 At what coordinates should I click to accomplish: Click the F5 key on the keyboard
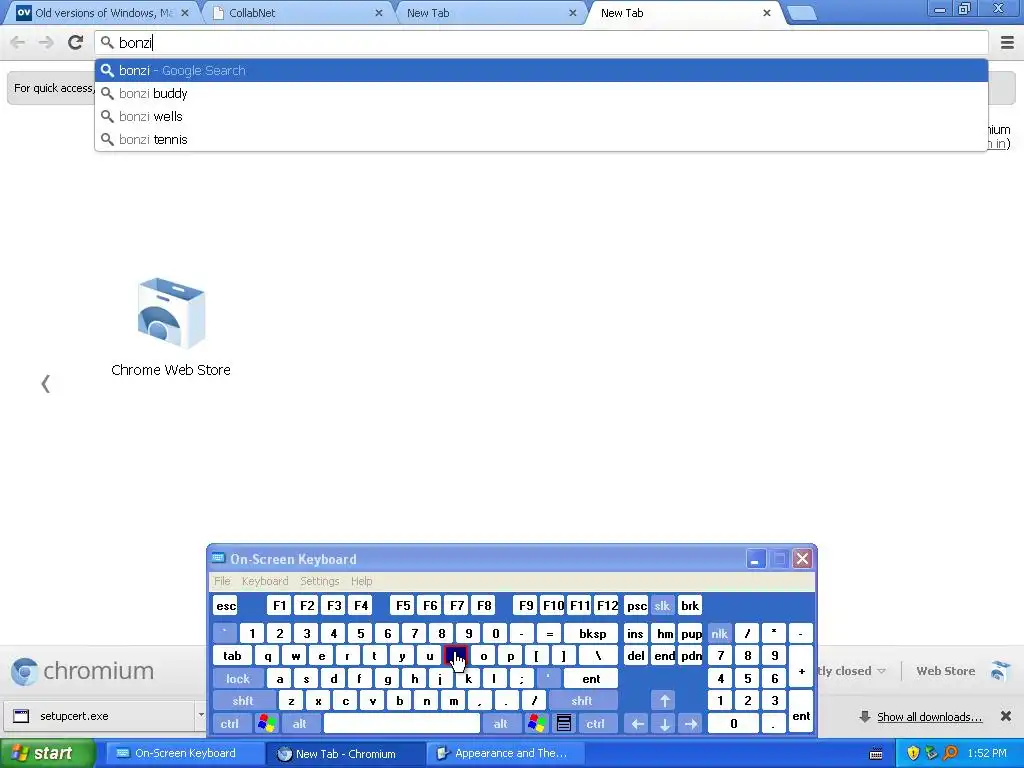pos(403,605)
